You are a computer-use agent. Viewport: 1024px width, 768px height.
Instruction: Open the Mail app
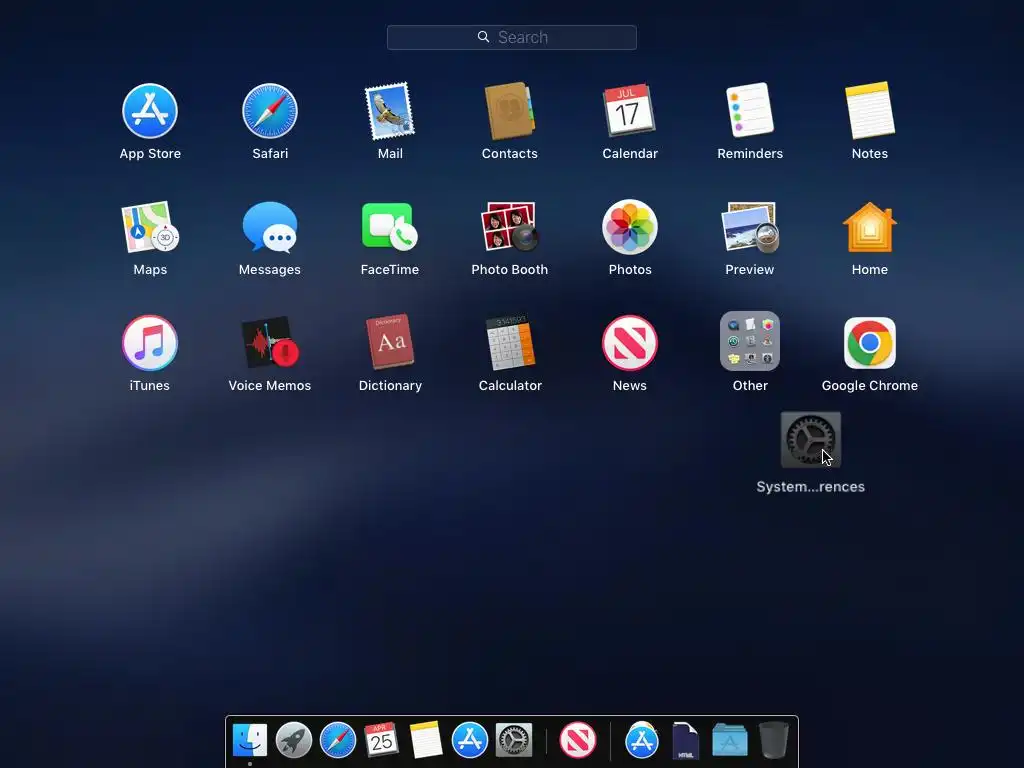390,111
